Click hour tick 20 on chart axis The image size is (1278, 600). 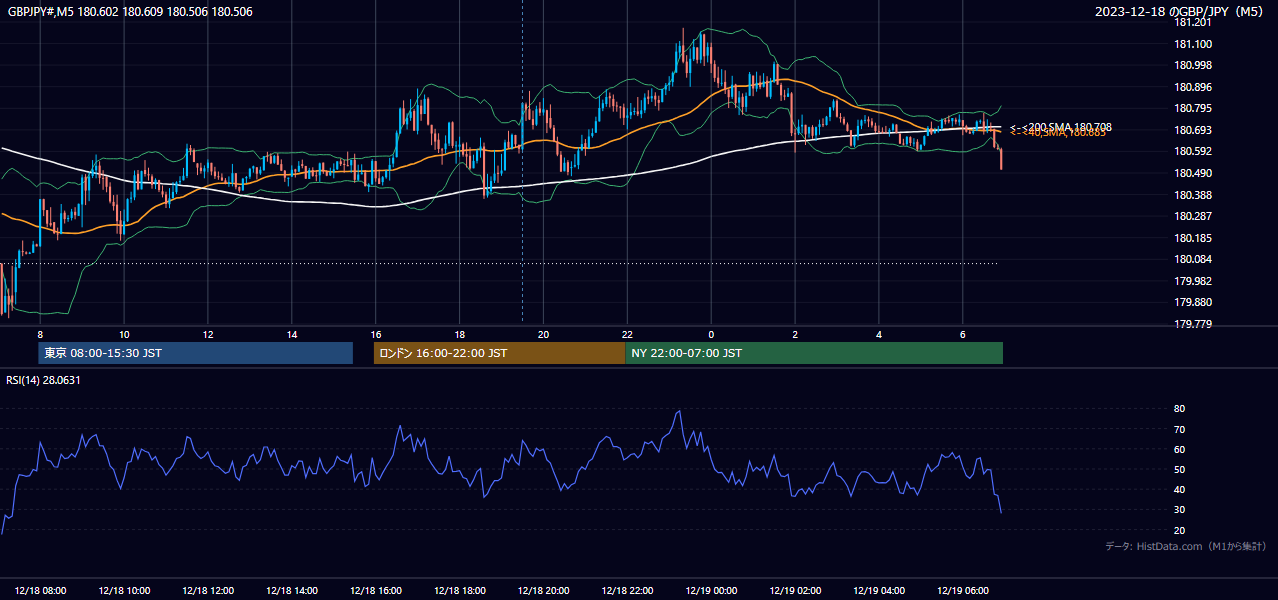544,334
